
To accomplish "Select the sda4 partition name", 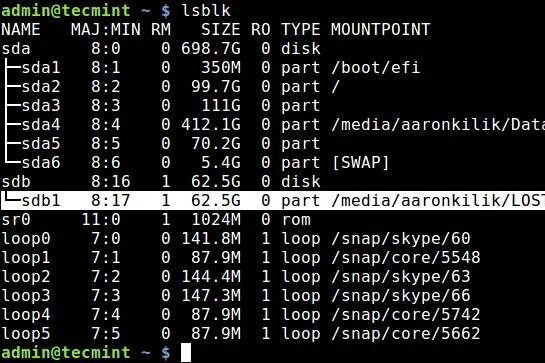I will 41,124.
